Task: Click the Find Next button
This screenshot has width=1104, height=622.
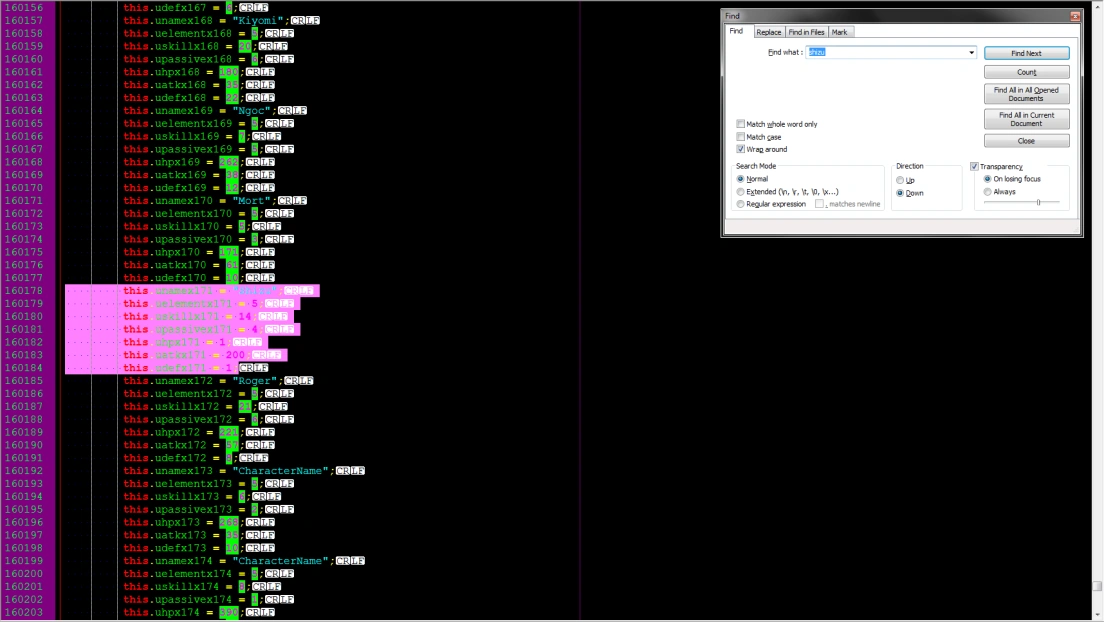Action: [1026, 54]
